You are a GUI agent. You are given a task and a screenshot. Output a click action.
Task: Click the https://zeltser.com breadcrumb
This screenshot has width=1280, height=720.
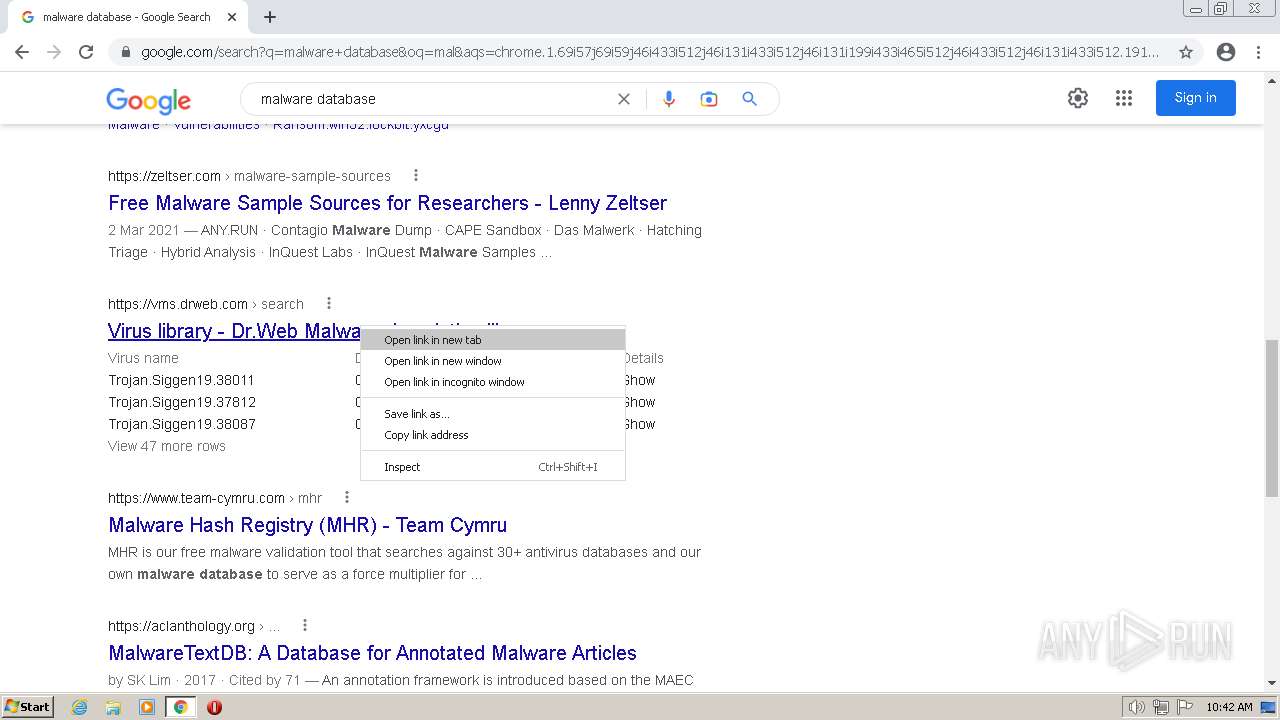[164, 176]
